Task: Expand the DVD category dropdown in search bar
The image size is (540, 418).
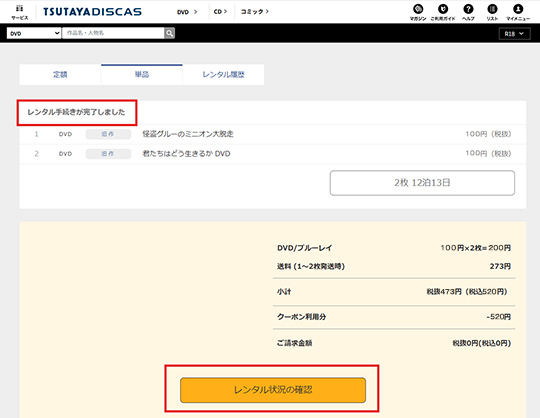Action: (34, 33)
